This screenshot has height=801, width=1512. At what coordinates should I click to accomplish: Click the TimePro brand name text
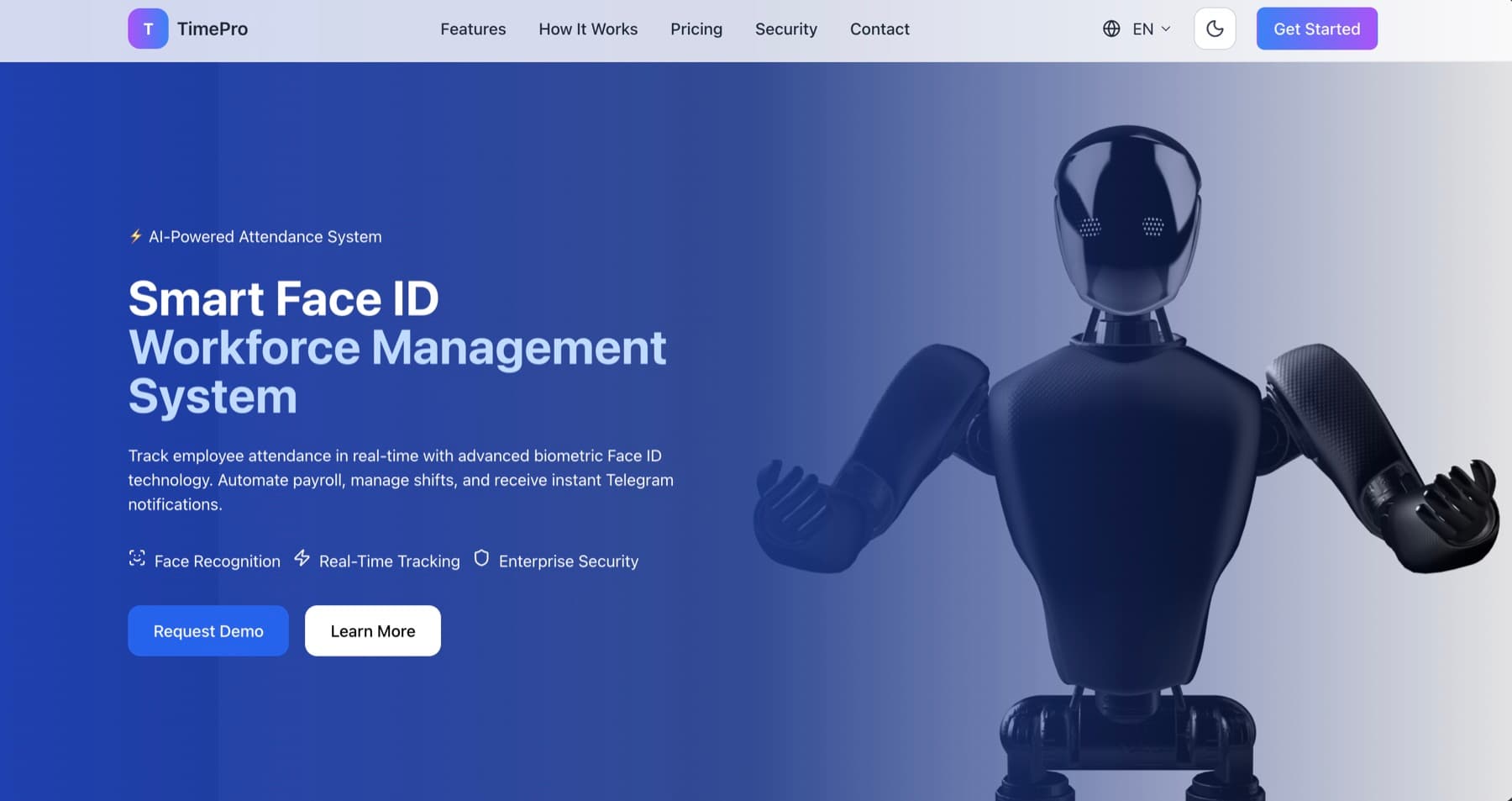click(x=213, y=29)
